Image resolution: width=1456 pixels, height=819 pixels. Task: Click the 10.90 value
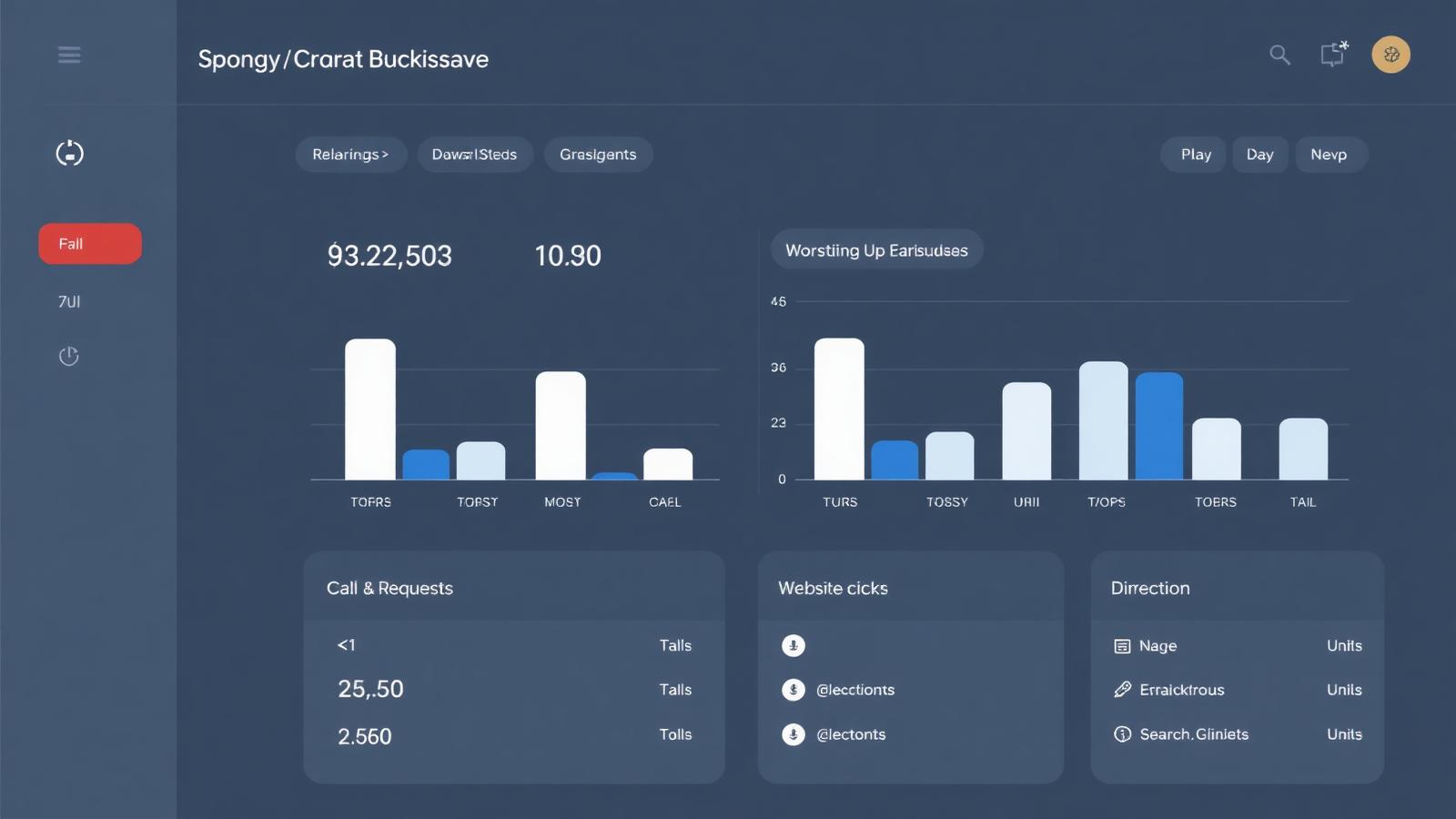(x=568, y=256)
